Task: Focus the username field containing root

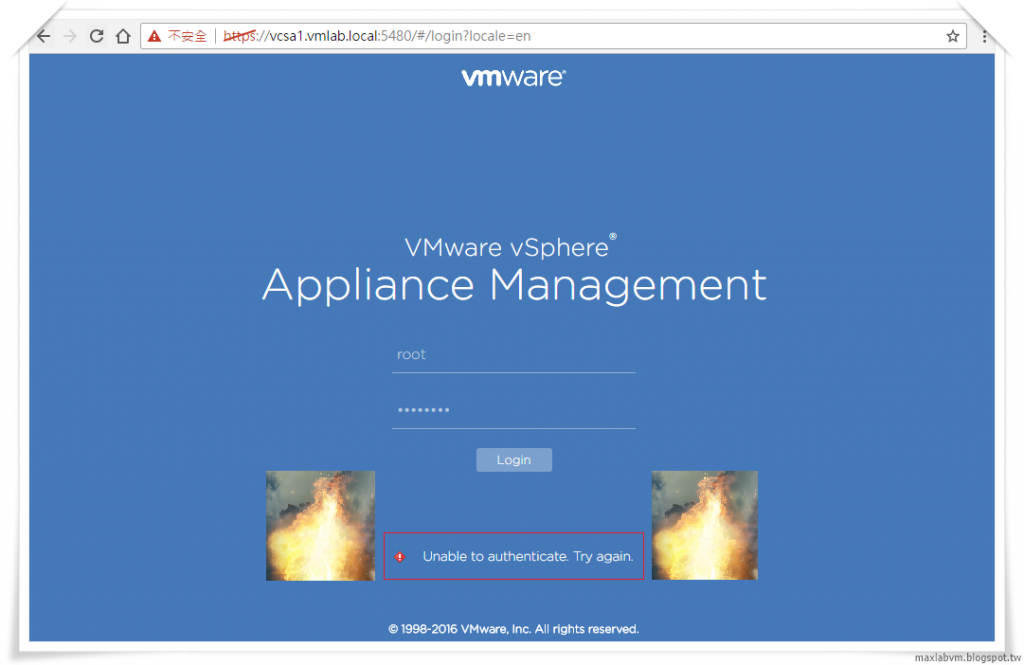Action: (513, 355)
